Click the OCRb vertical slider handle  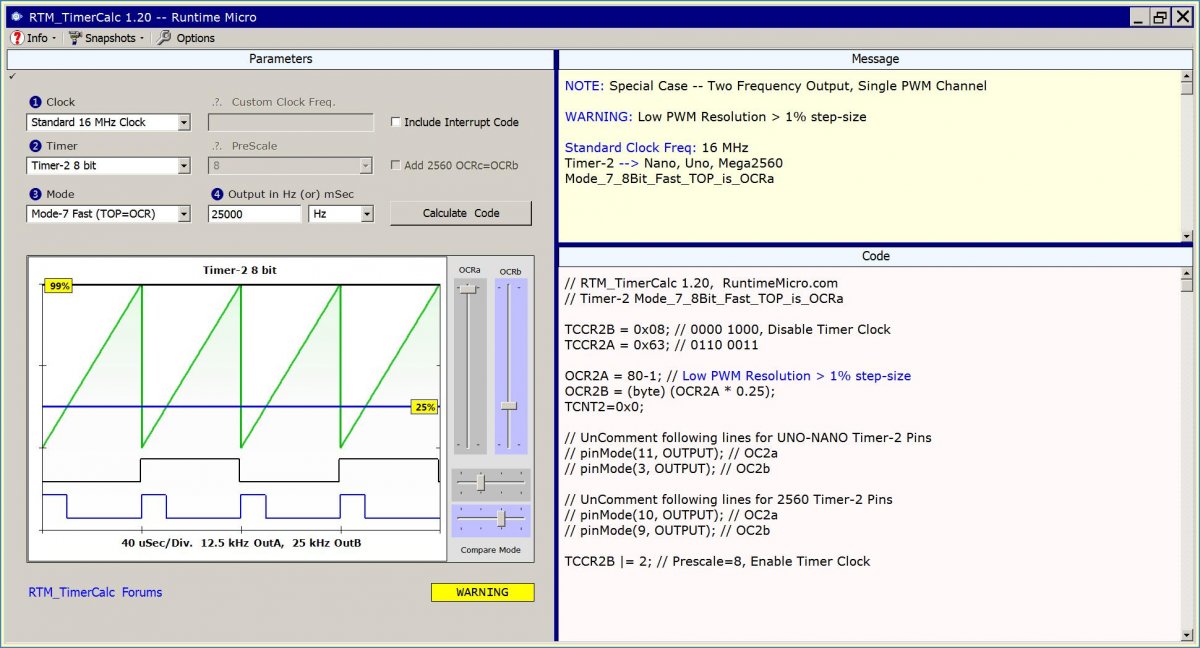click(x=509, y=405)
